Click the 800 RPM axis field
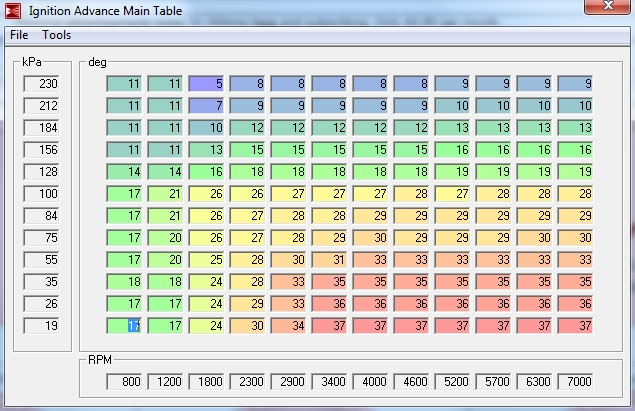Screen dimensions: 635x411 tap(124, 381)
